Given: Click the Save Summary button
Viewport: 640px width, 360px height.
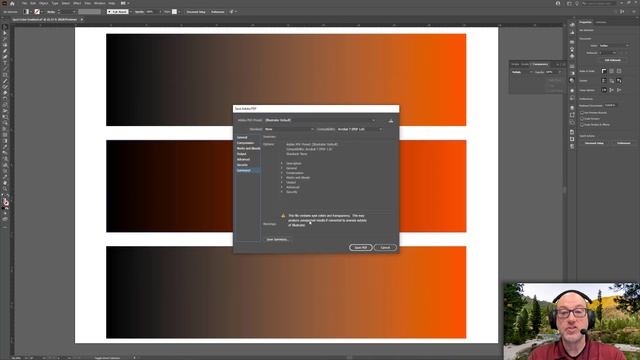Looking at the screenshot, I should 278,240.
